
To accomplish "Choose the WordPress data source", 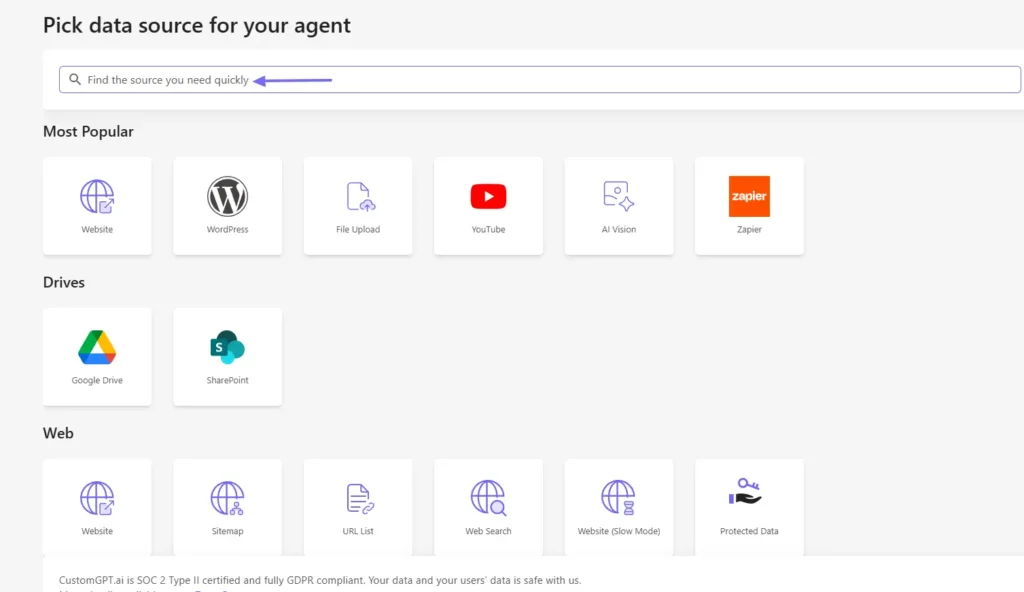I will pos(227,206).
